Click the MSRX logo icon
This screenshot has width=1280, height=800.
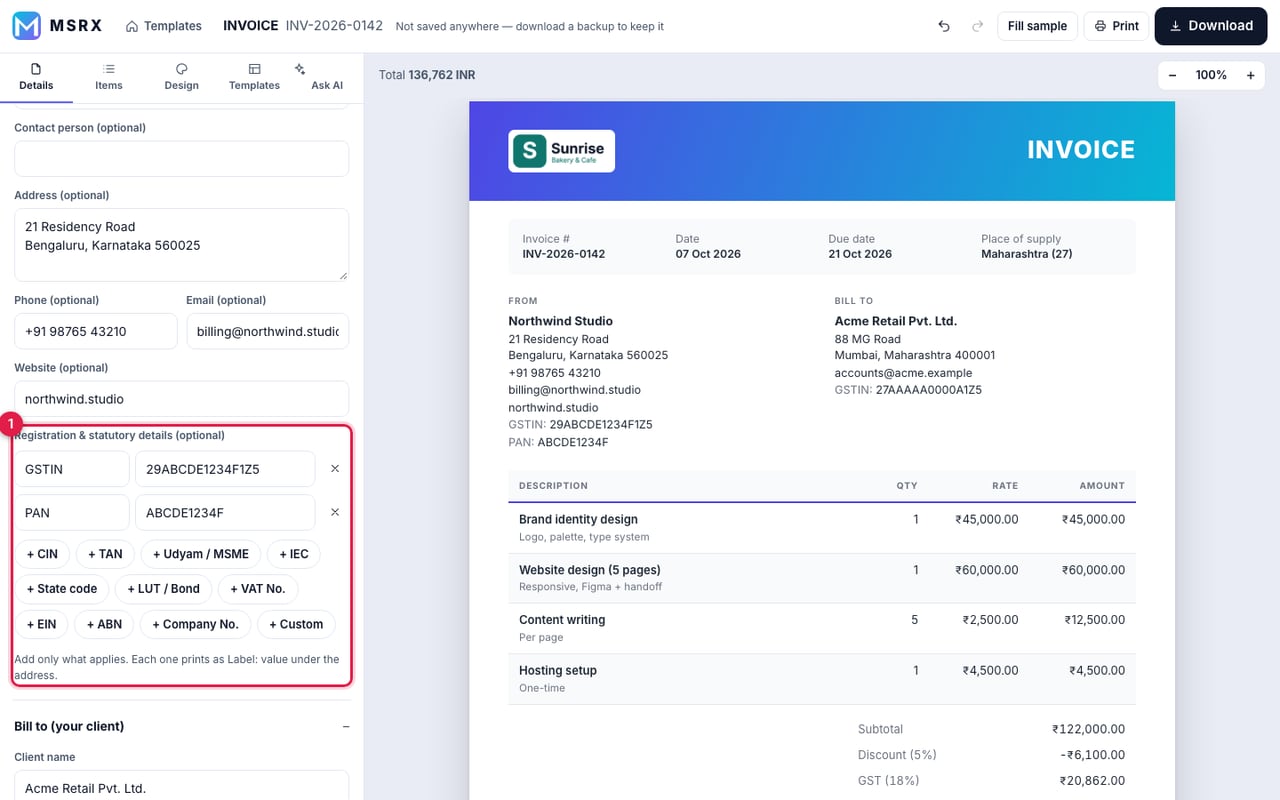pyautogui.click(x=26, y=26)
